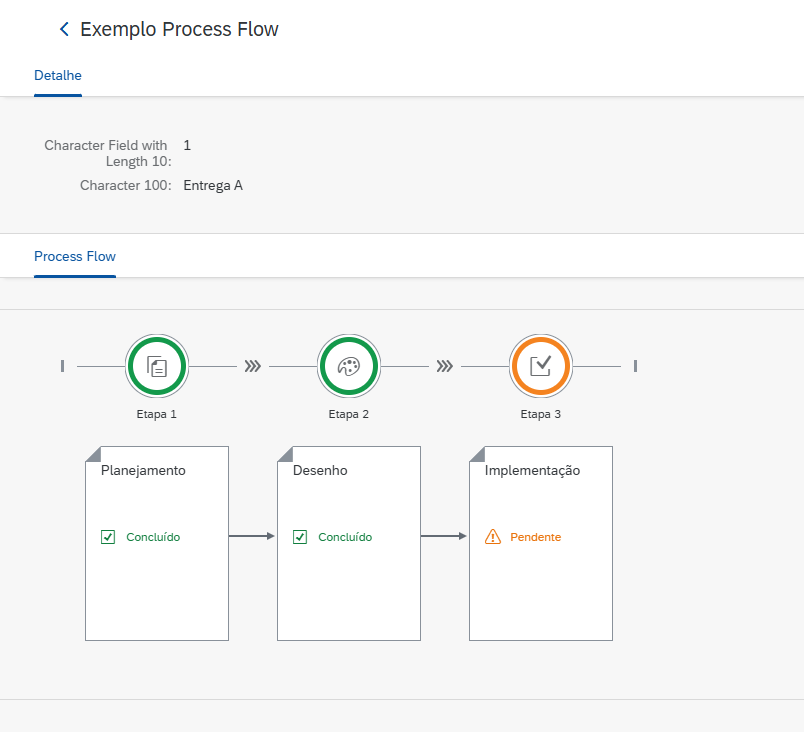This screenshot has width=804, height=732.
Task: Click the Exemplo Process Flow title
Action: coord(179,29)
